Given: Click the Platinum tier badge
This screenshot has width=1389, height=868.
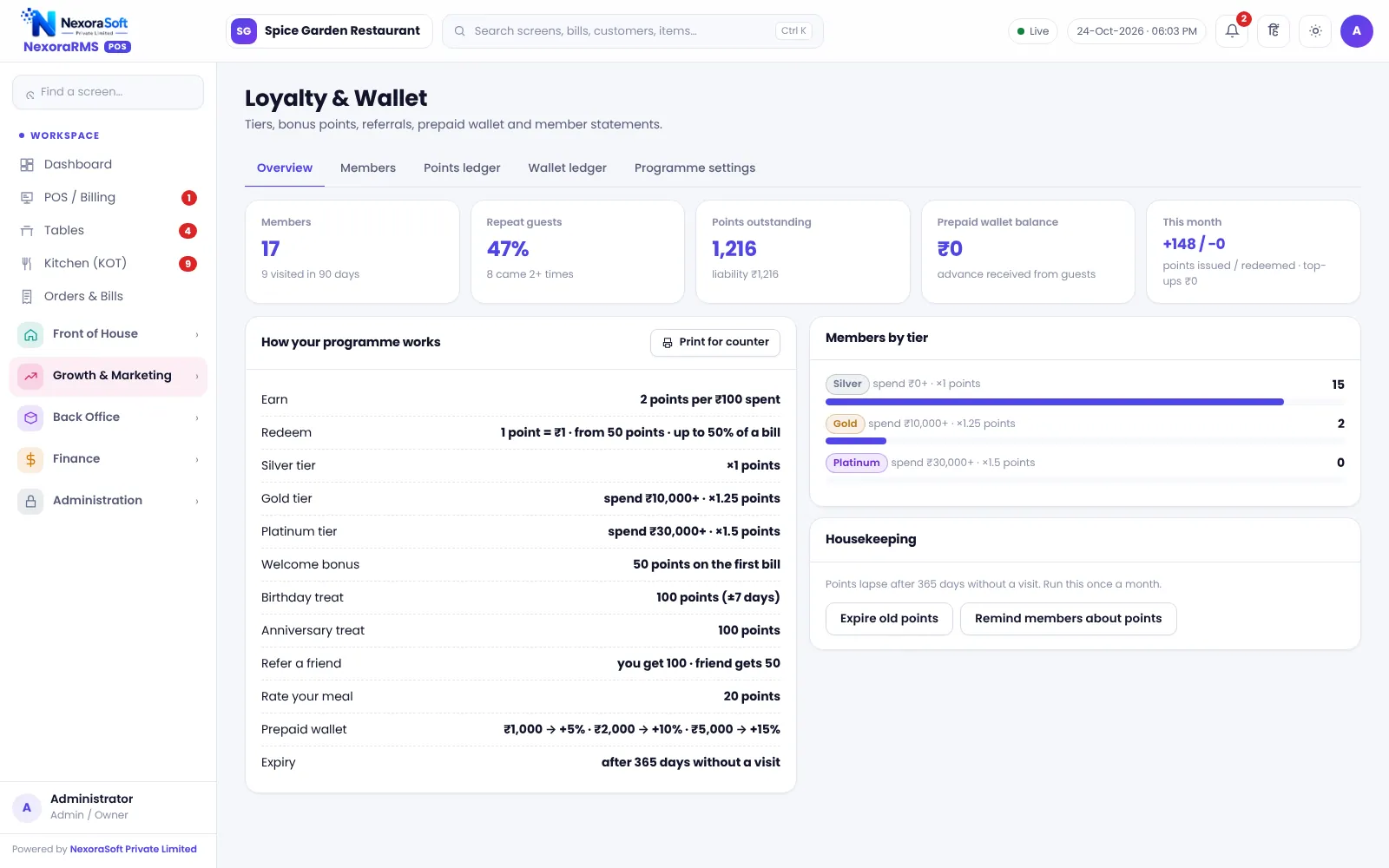Looking at the screenshot, I should (x=856, y=463).
